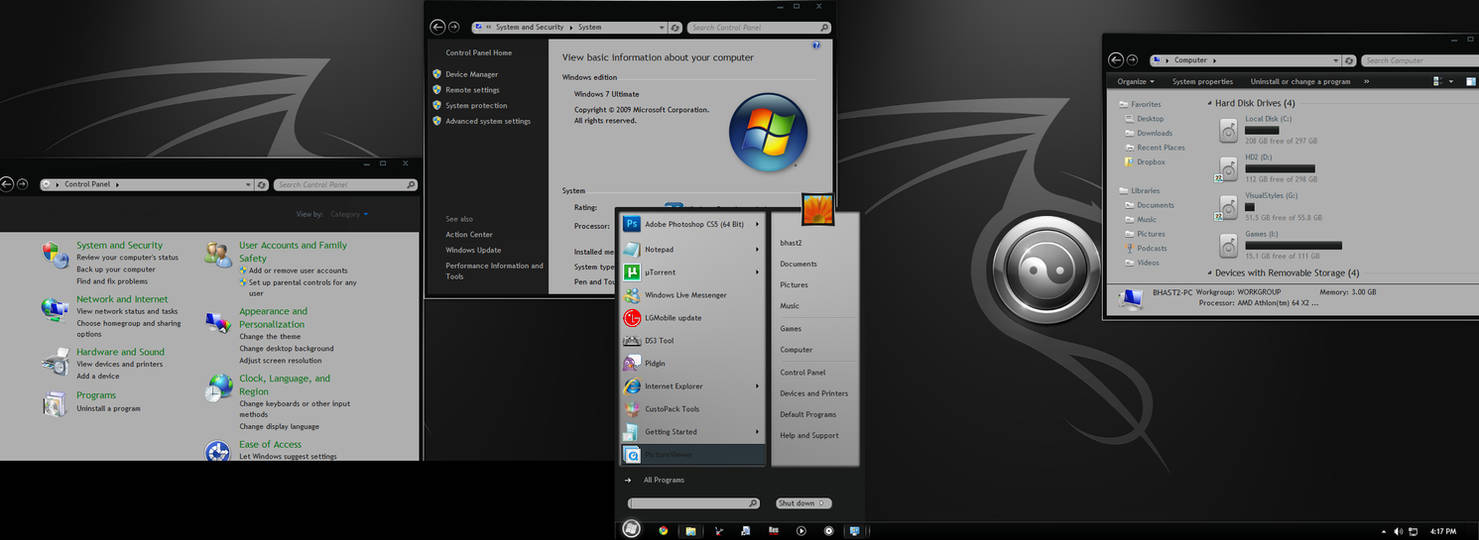1479x540 pixels.
Task: Launch LGMobile update from Start menu
Action: (694, 318)
